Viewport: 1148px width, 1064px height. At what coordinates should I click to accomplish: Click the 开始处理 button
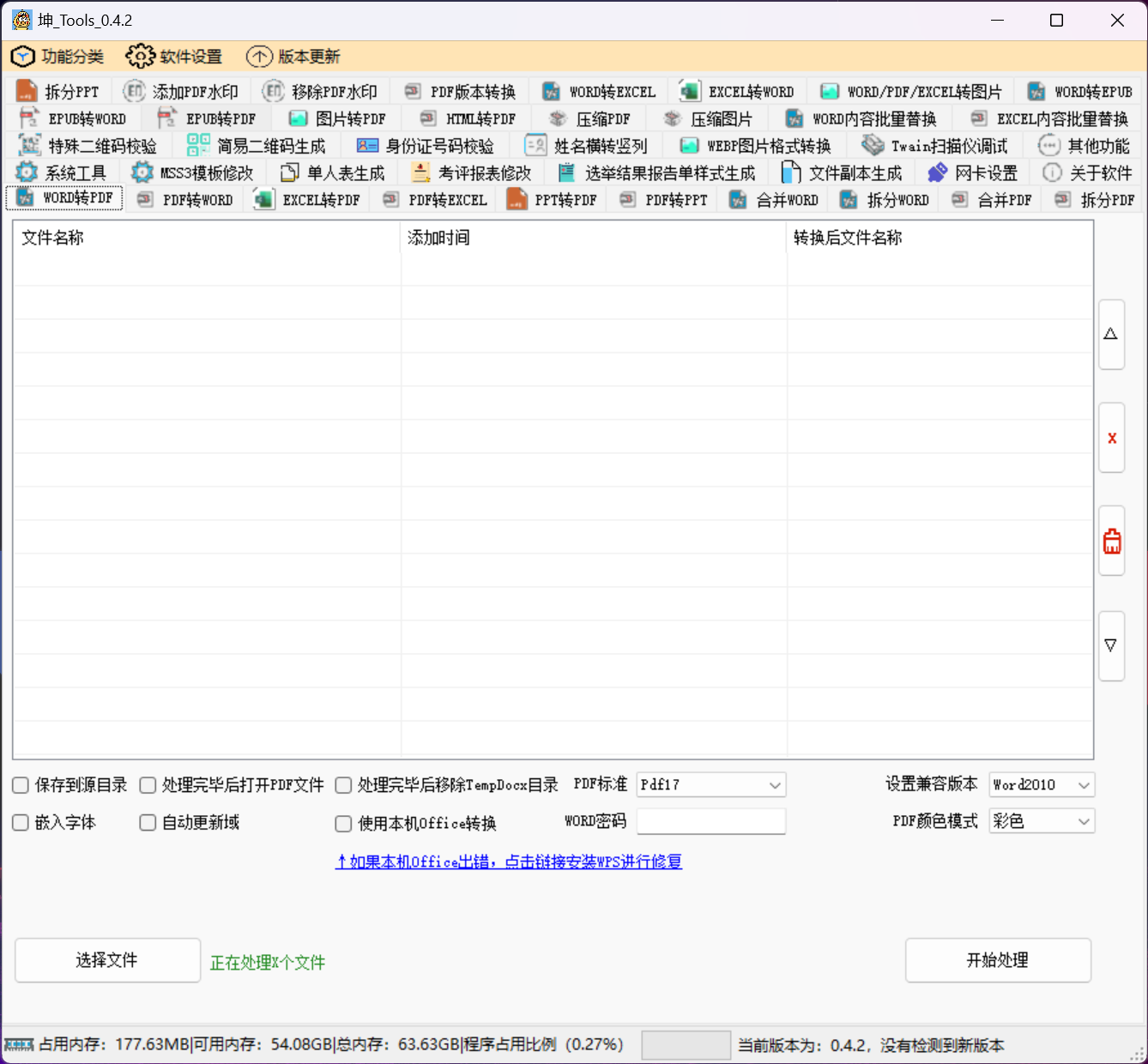997,960
